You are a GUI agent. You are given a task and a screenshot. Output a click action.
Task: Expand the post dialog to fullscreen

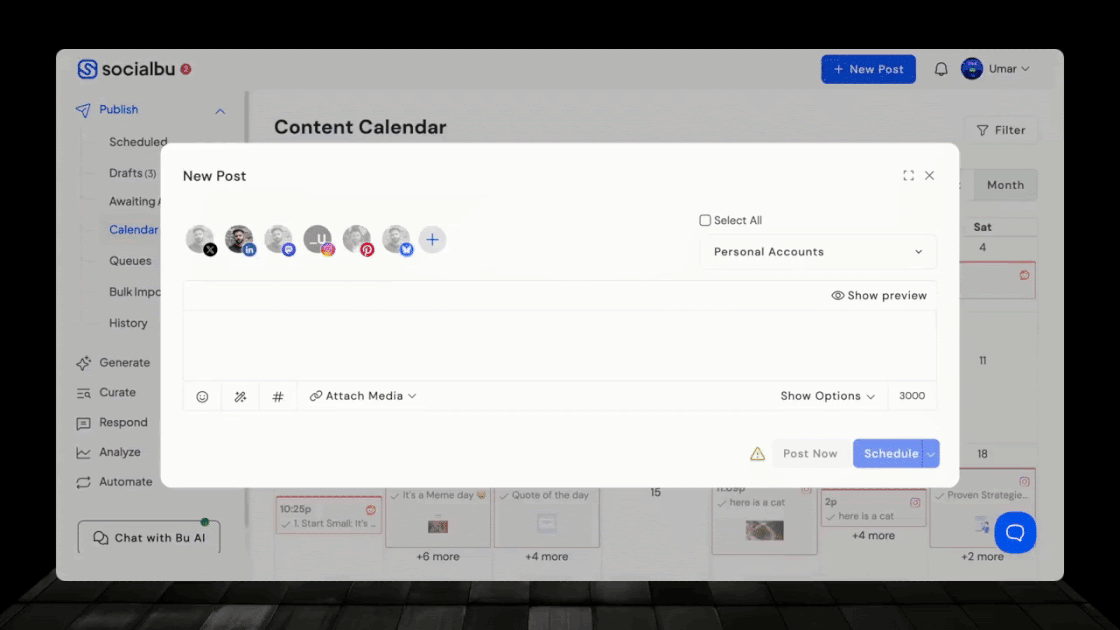908,176
